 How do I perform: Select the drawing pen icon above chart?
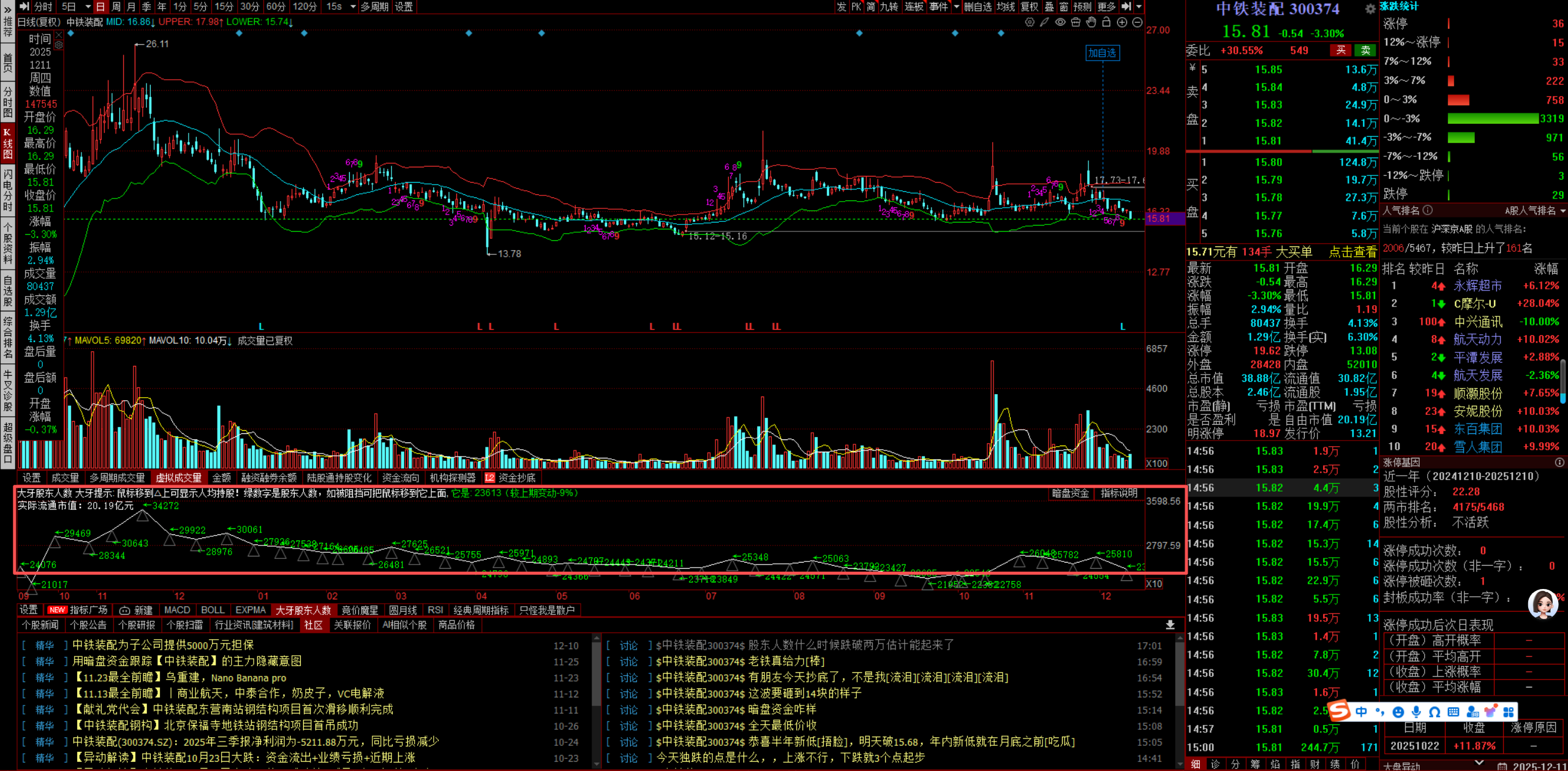coord(1044,23)
